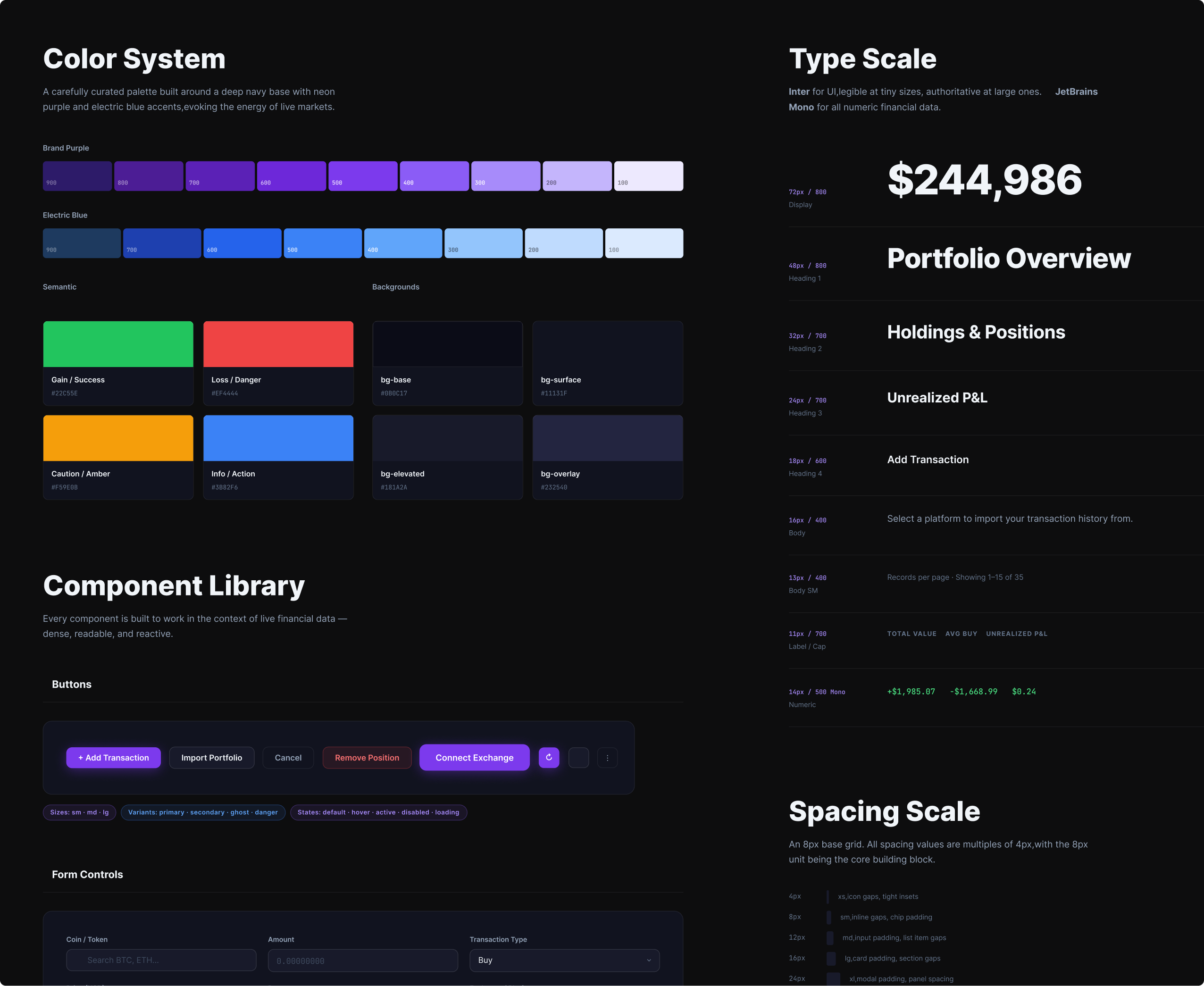Select the Brand Purple 900 swatch

click(77, 176)
